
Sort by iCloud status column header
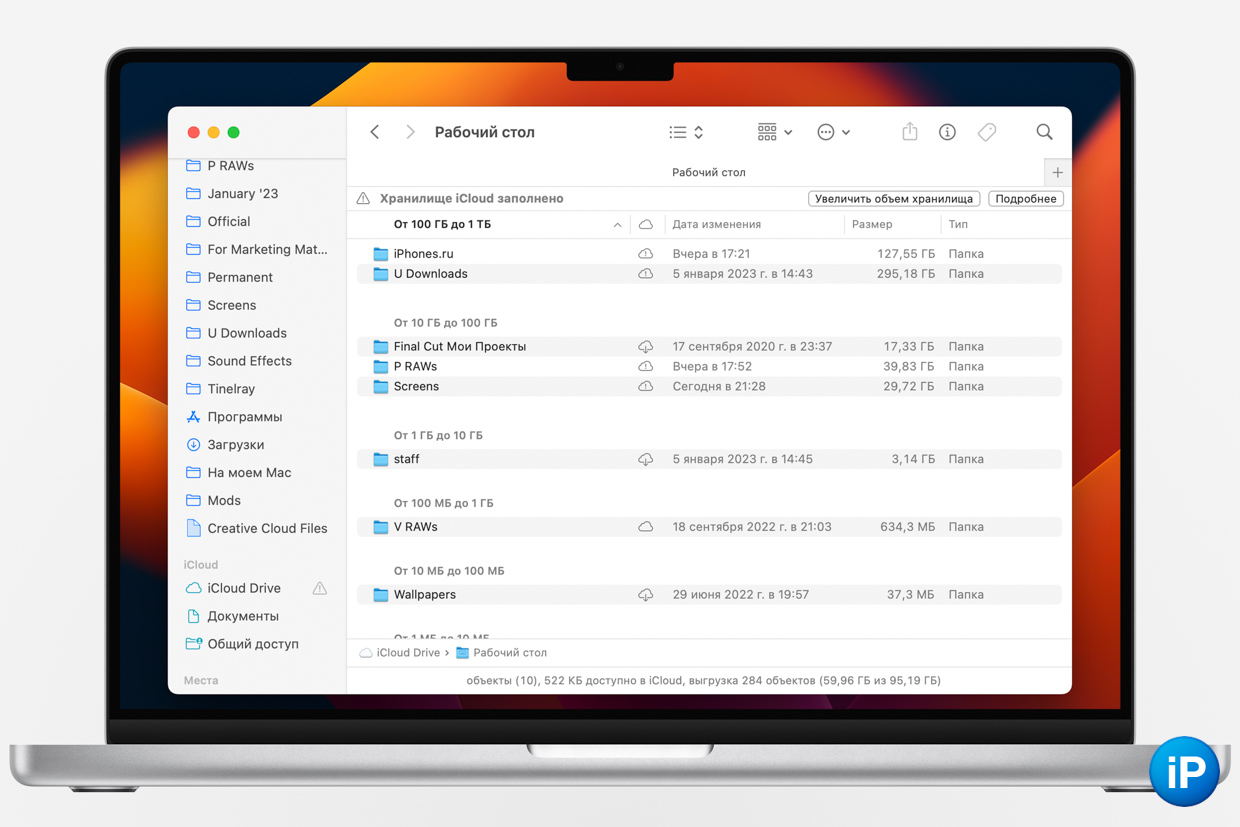coord(645,225)
